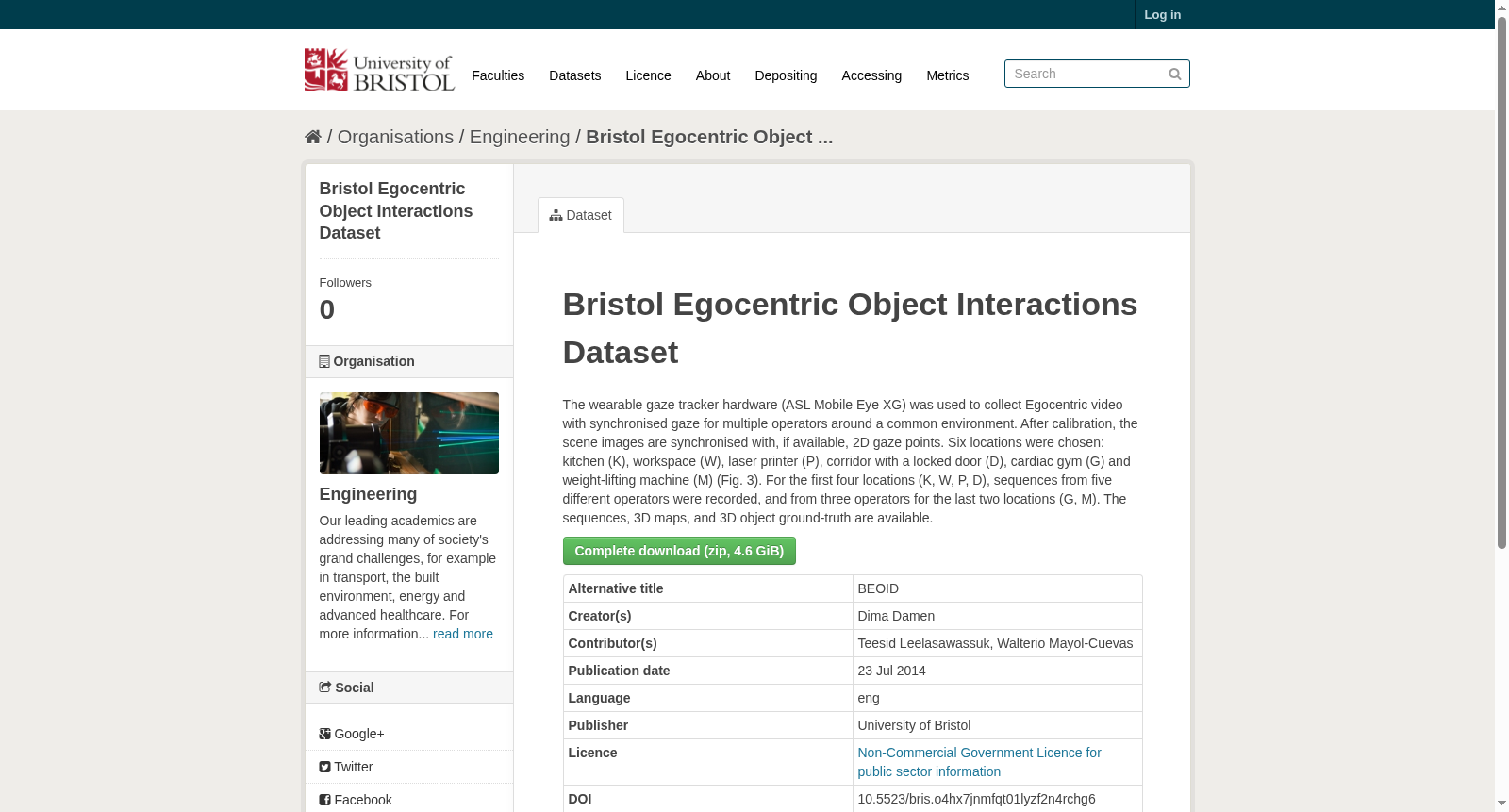Select the Dima Damen creator cell
This screenshot has width=1509, height=812.
[x=997, y=616]
